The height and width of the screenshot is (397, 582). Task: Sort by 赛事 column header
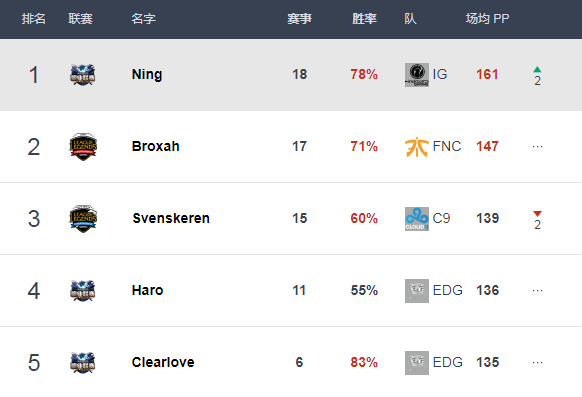click(300, 19)
